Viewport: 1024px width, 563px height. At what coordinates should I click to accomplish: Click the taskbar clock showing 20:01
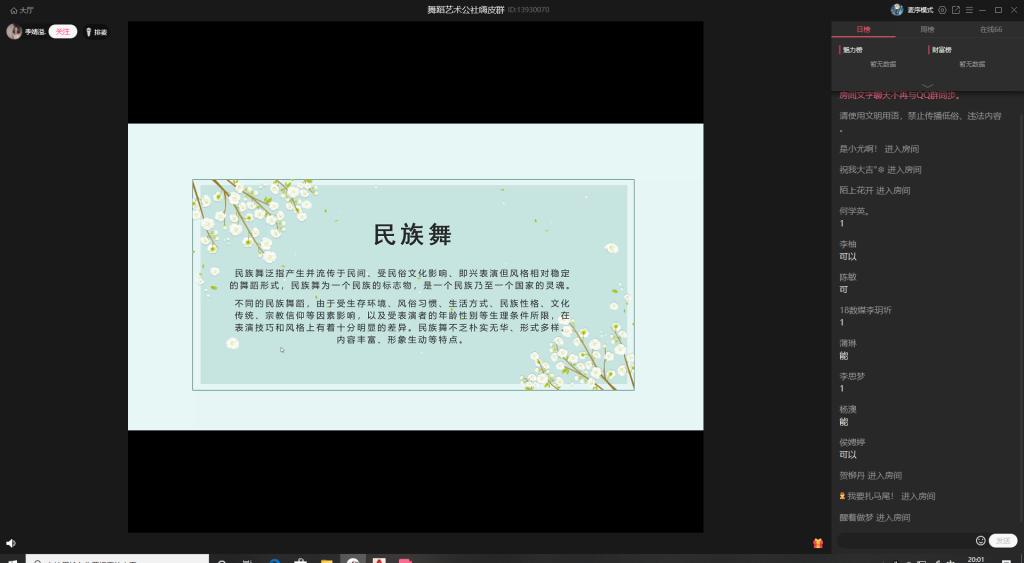[x=976, y=559]
